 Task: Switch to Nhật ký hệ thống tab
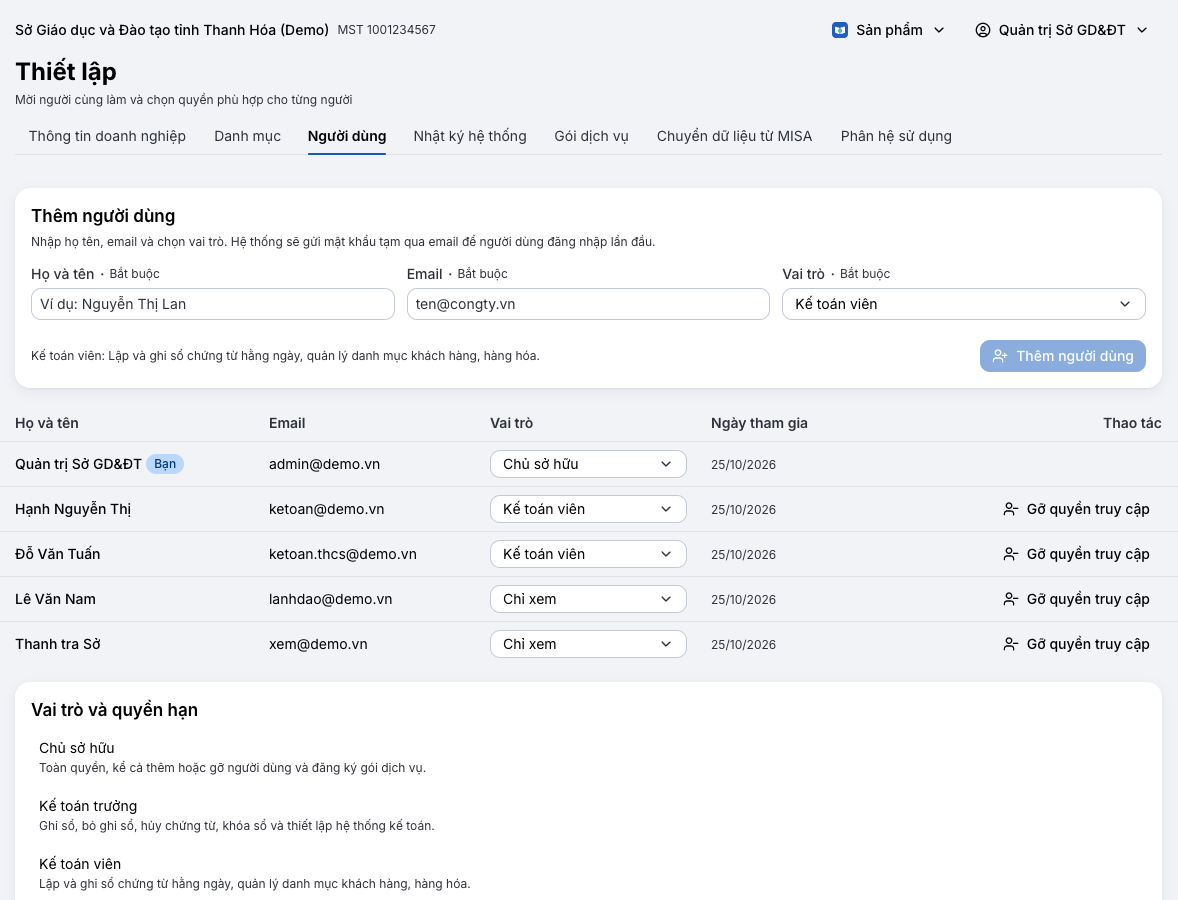click(x=470, y=137)
